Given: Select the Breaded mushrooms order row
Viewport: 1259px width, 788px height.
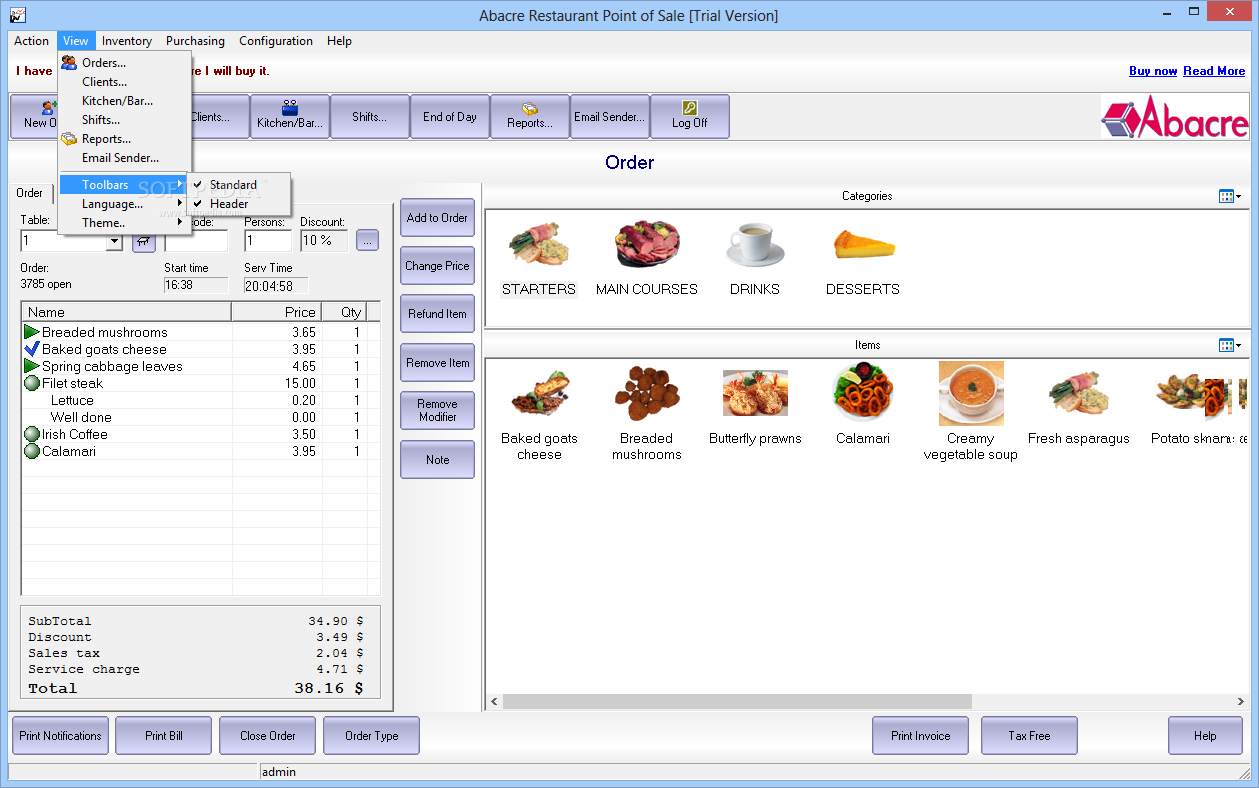Looking at the screenshot, I should [x=200, y=332].
